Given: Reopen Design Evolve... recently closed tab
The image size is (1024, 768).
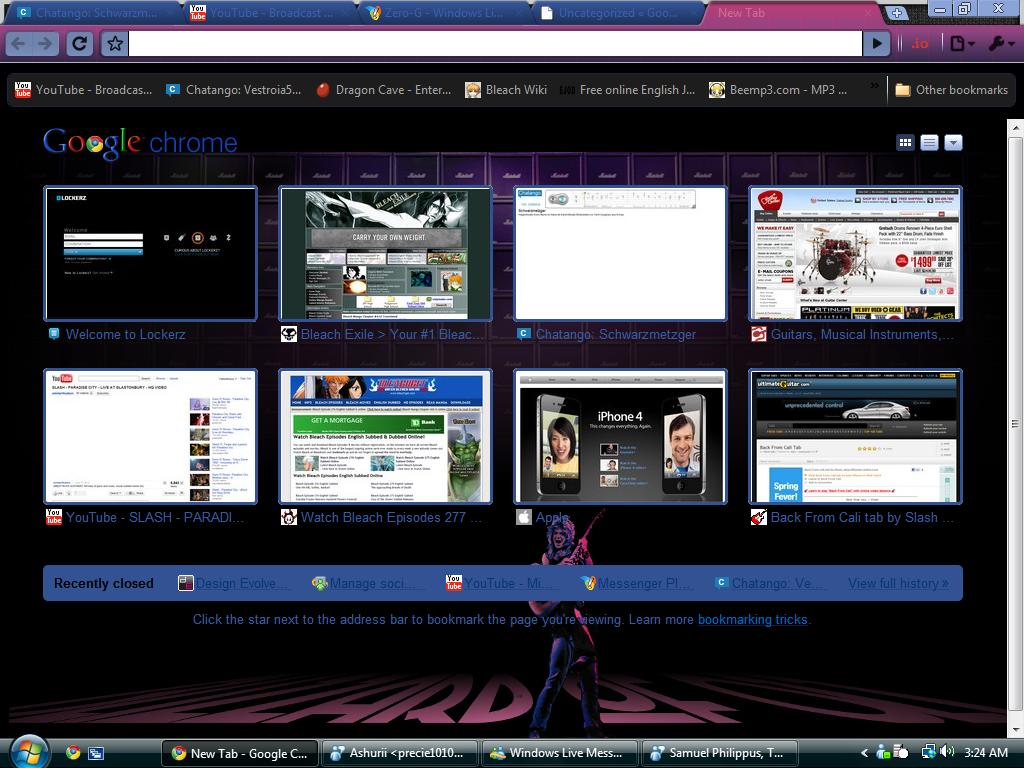Looking at the screenshot, I should (x=233, y=583).
